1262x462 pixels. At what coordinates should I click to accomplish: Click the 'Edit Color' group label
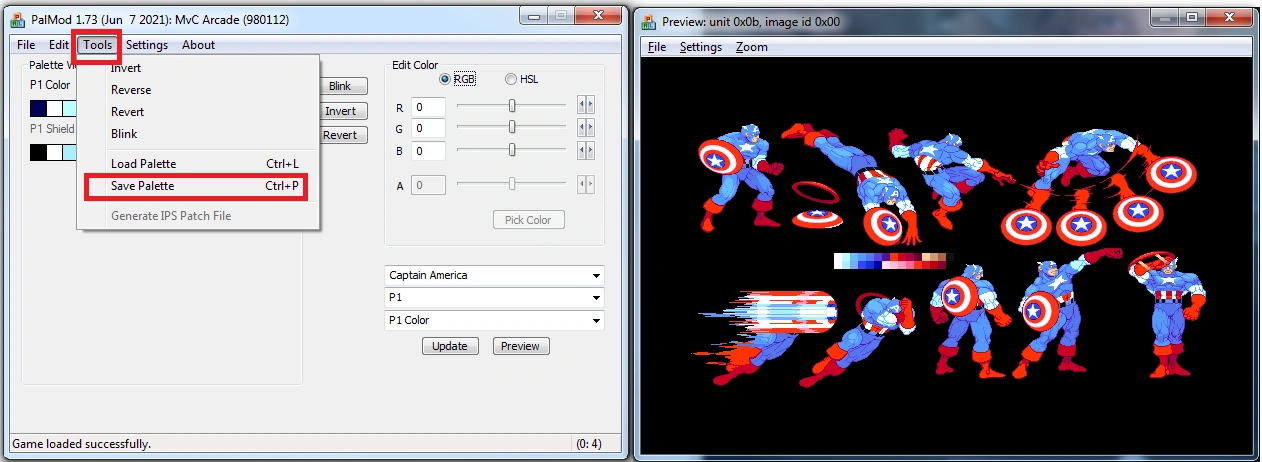[415, 65]
